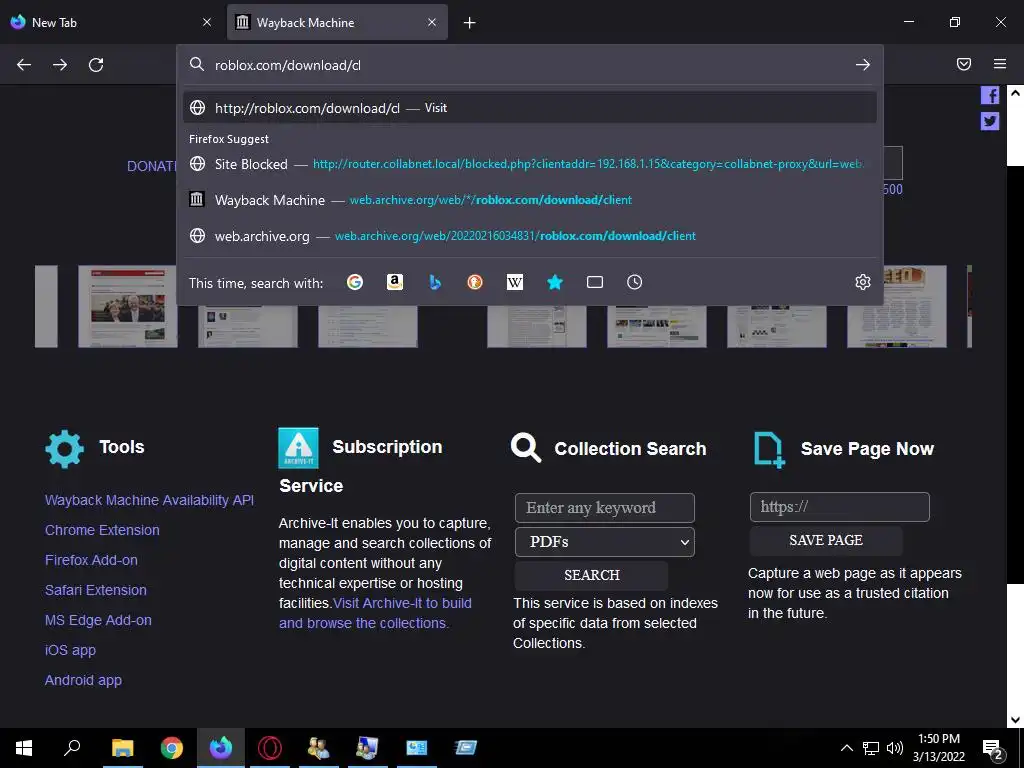Open the volume control in tray
The width and height of the screenshot is (1024, 768).
[895, 748]
